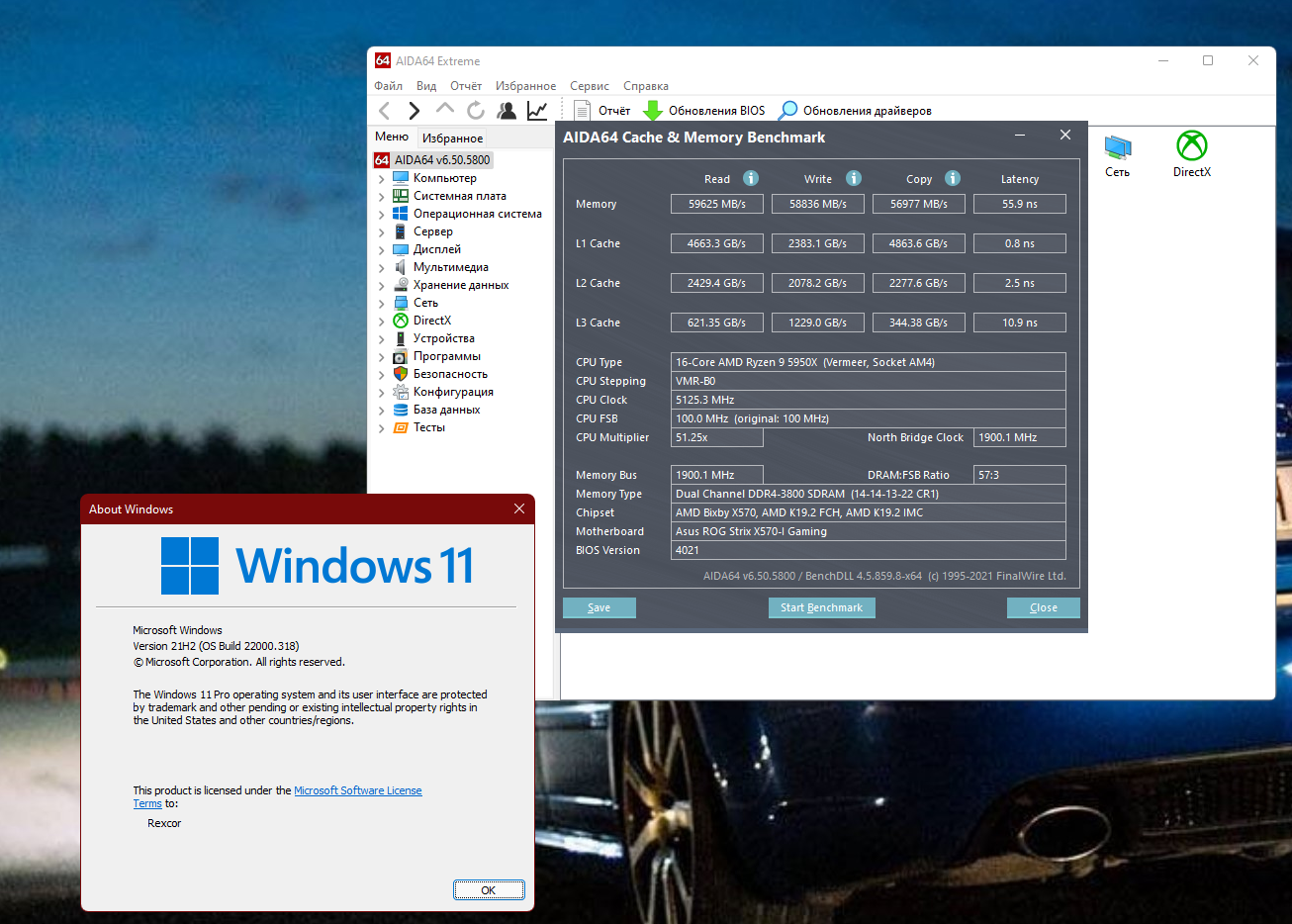Select the База данных tree icon
The height and width of the screenshot is (924, 1292).
click(x=401, y=410)
